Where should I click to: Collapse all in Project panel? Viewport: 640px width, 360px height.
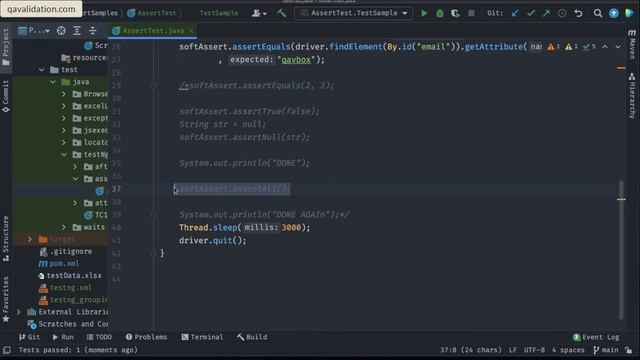[93, 31]
